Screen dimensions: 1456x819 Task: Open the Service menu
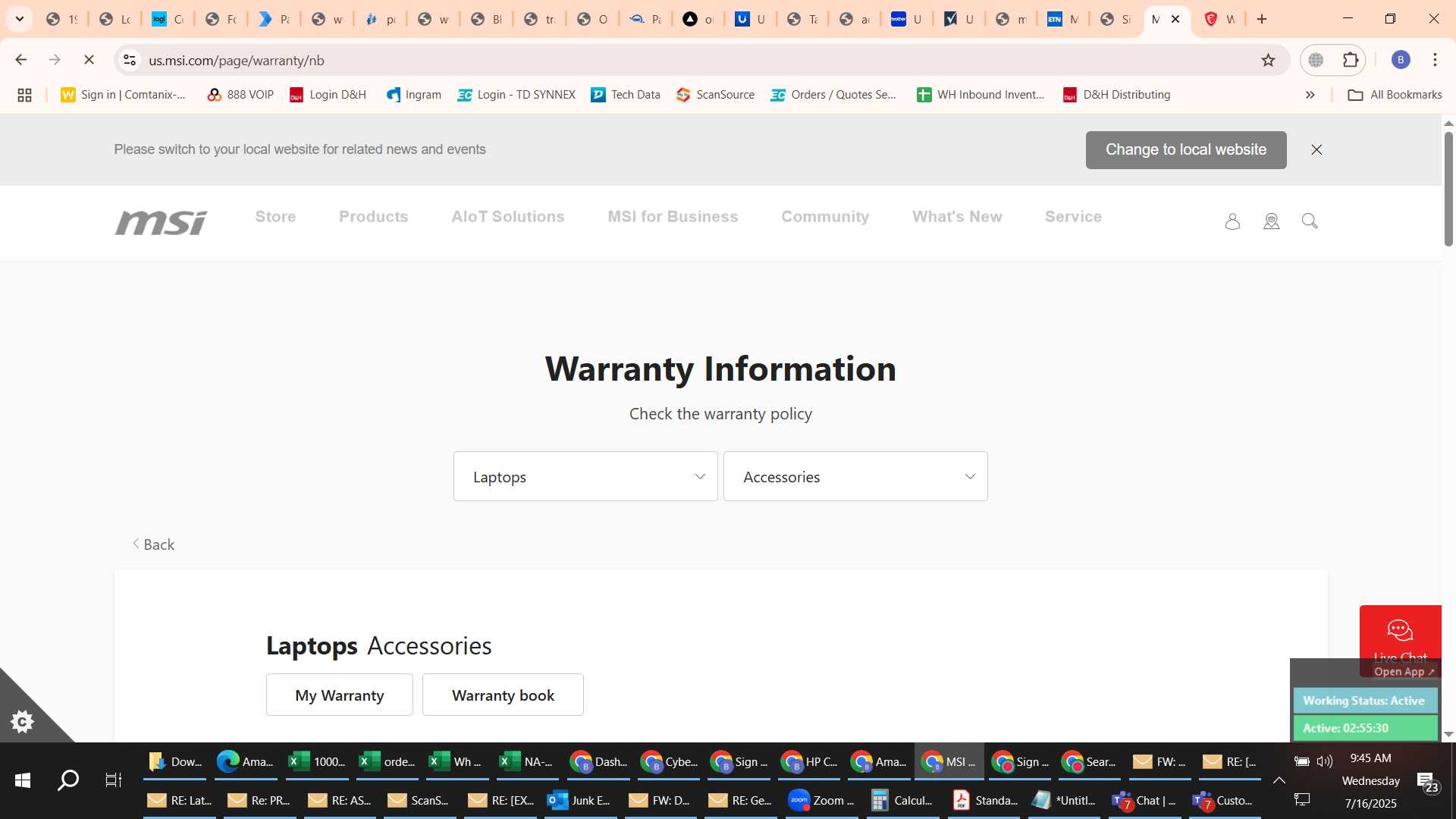tap(1073, 217)
